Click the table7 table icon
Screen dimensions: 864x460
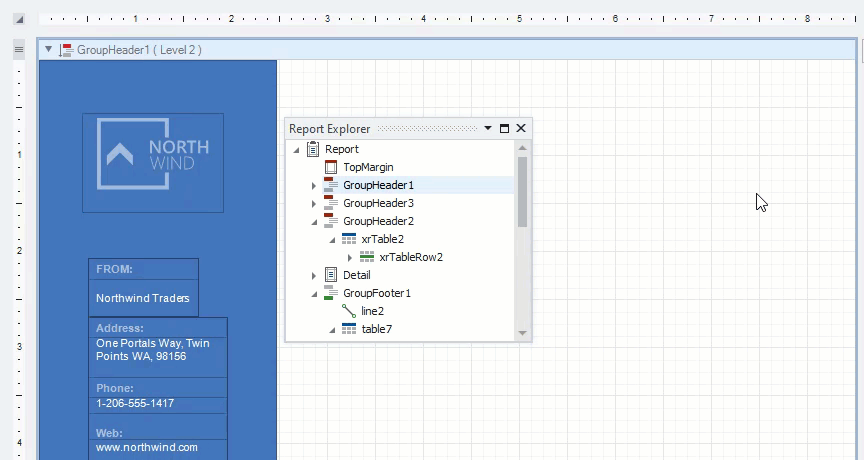[x=349, y=329]
